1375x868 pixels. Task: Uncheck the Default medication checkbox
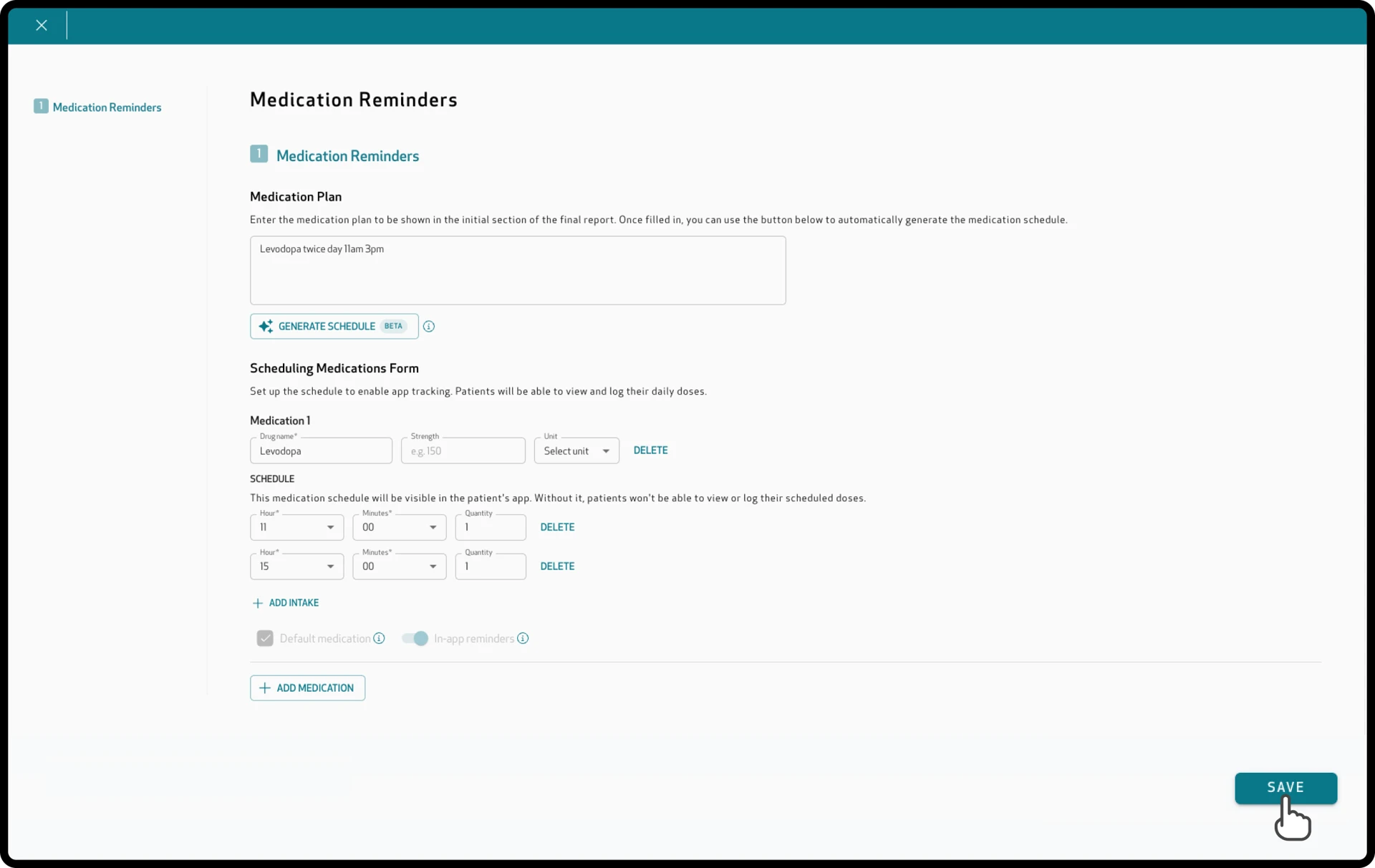pos(265,638)
